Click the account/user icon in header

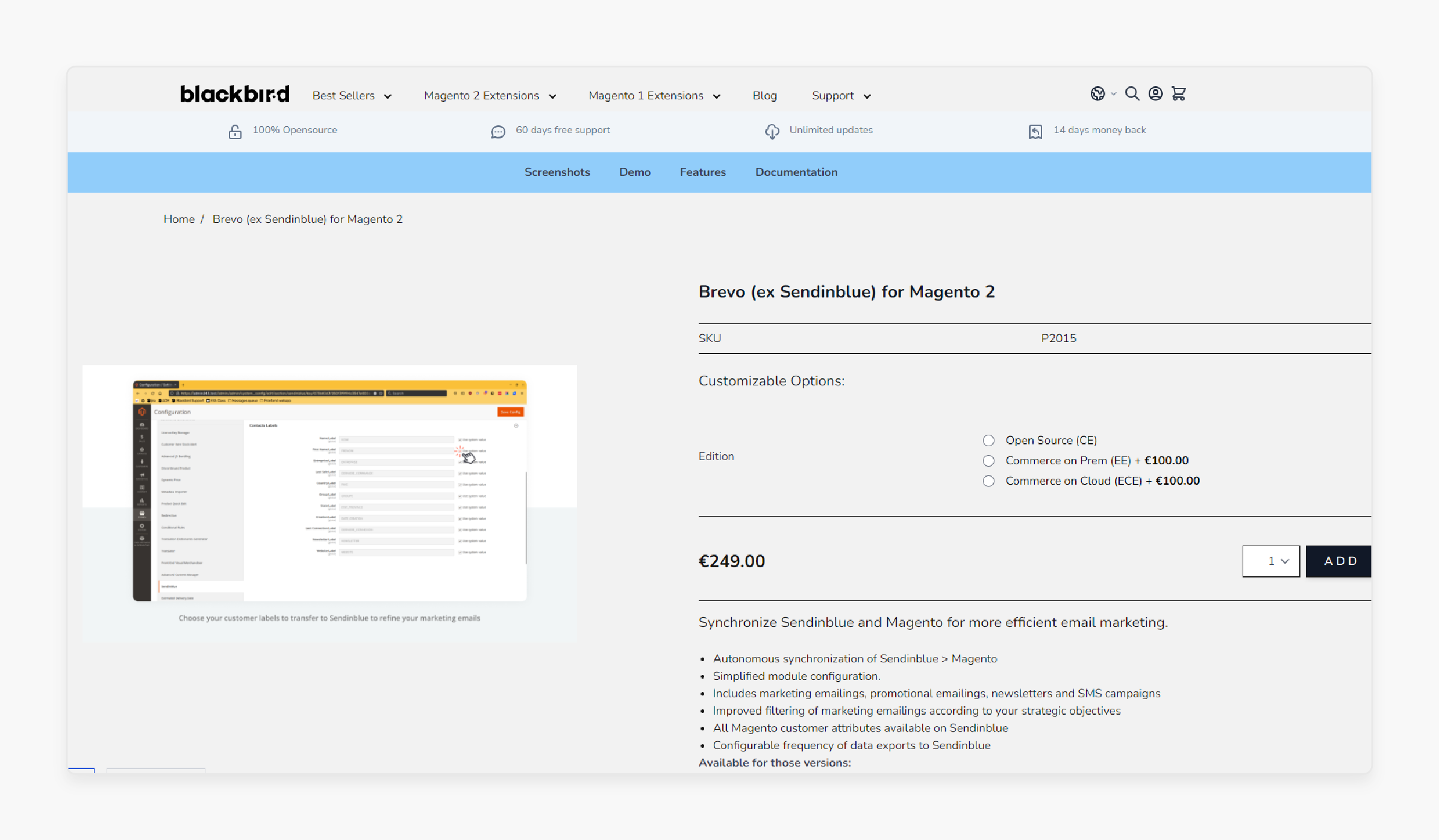pyautogui.click(x=1156, y=94)
